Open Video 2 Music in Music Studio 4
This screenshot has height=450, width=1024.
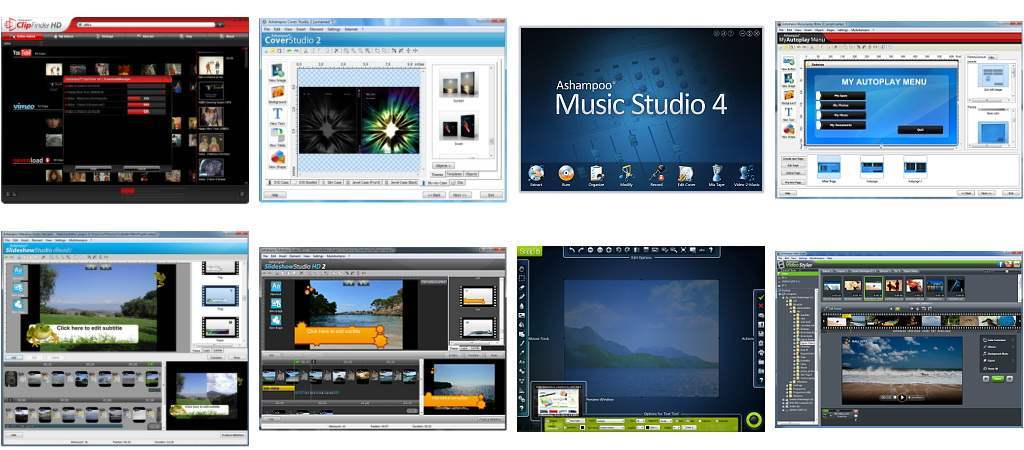pyautogui.click(x=747, y=175)
